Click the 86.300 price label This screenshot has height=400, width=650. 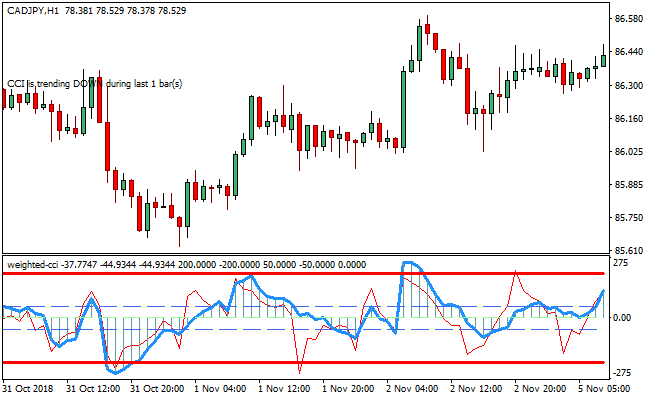click(629, 85)
